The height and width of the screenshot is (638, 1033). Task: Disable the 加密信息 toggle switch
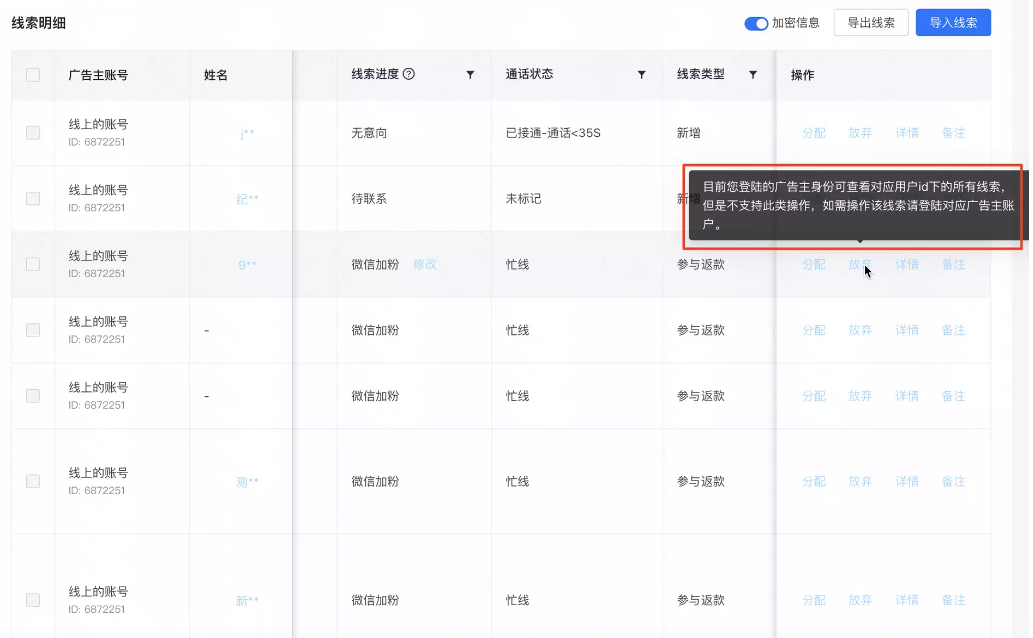(x=757, y=22)
